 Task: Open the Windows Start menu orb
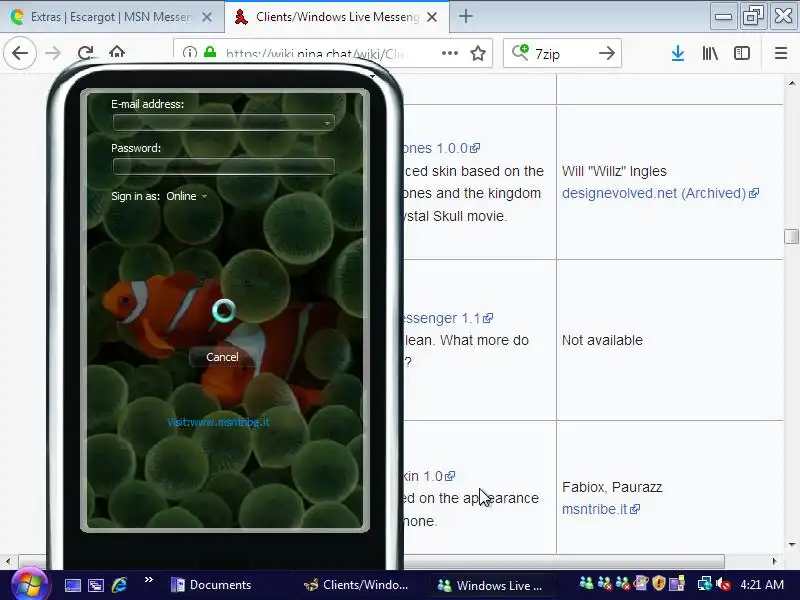pyautogui.click(x=29, y=585)
